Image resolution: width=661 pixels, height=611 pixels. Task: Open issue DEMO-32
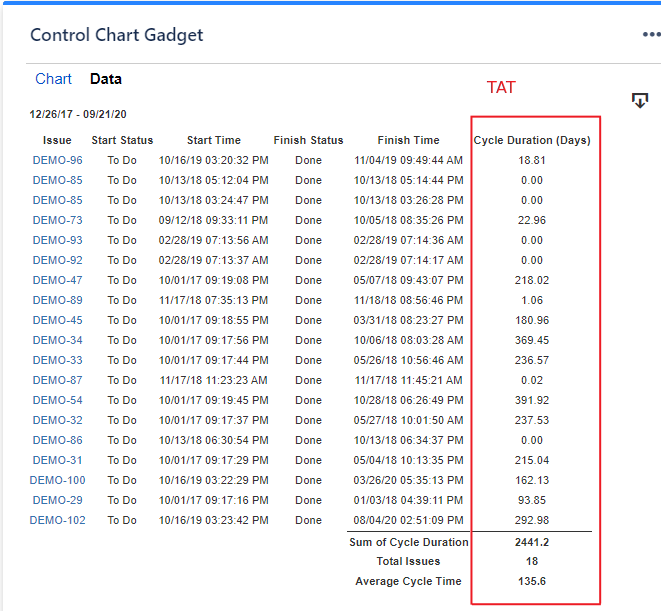click(x=57, y=420)
